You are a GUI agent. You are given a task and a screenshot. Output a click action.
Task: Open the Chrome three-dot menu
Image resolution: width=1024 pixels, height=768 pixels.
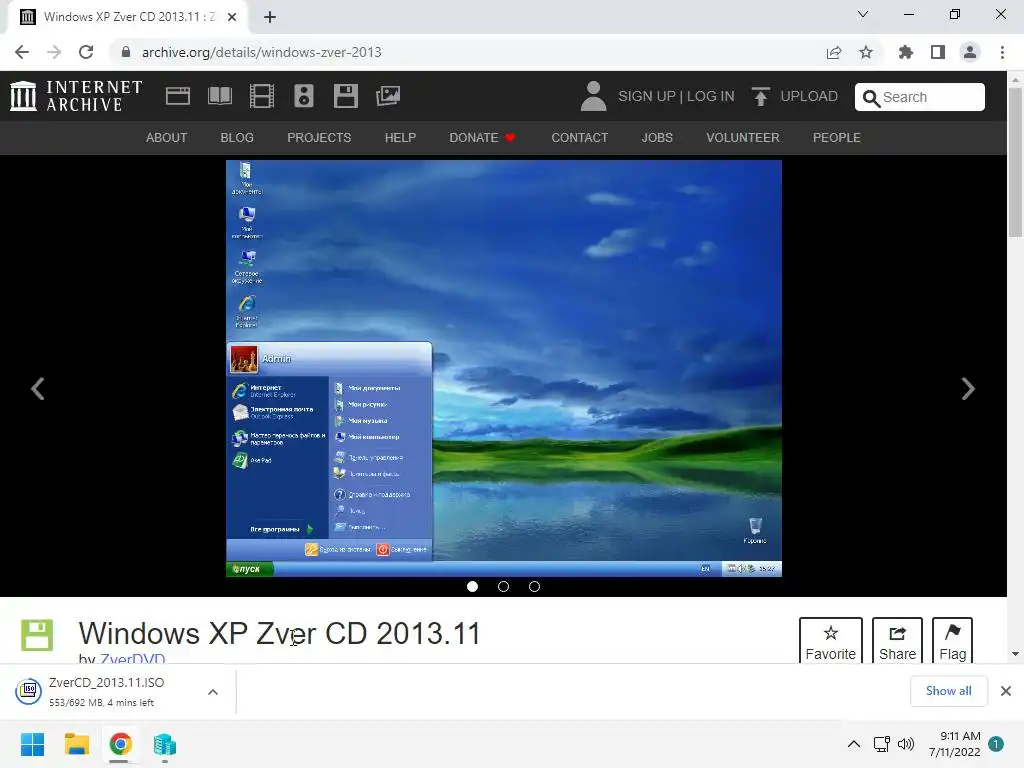tap(1002, 52)
